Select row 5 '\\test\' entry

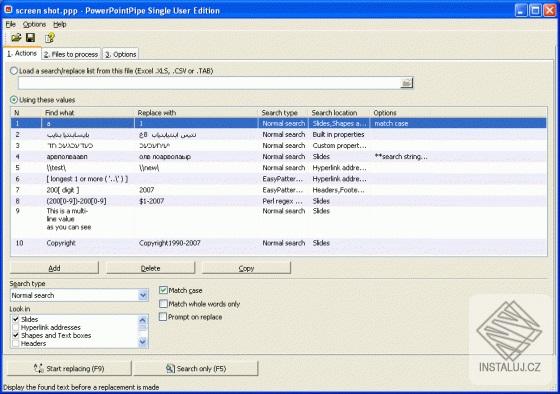pyautogui.click(x=279, y=168)
